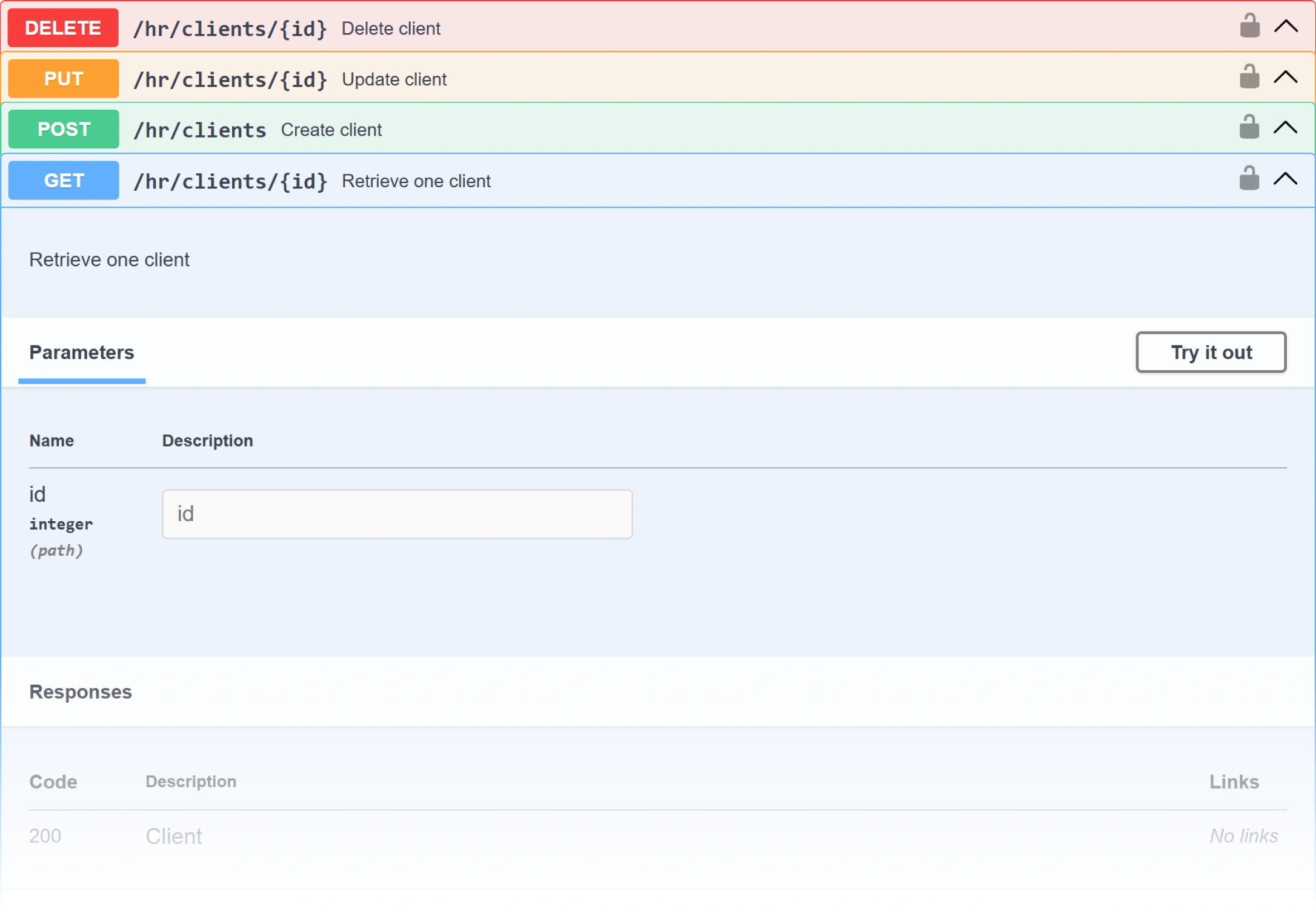The width and height of the screenshot is (1316, 909).
Task: Collapse the PUT Update client chevron
Action: coord(1286,78)
